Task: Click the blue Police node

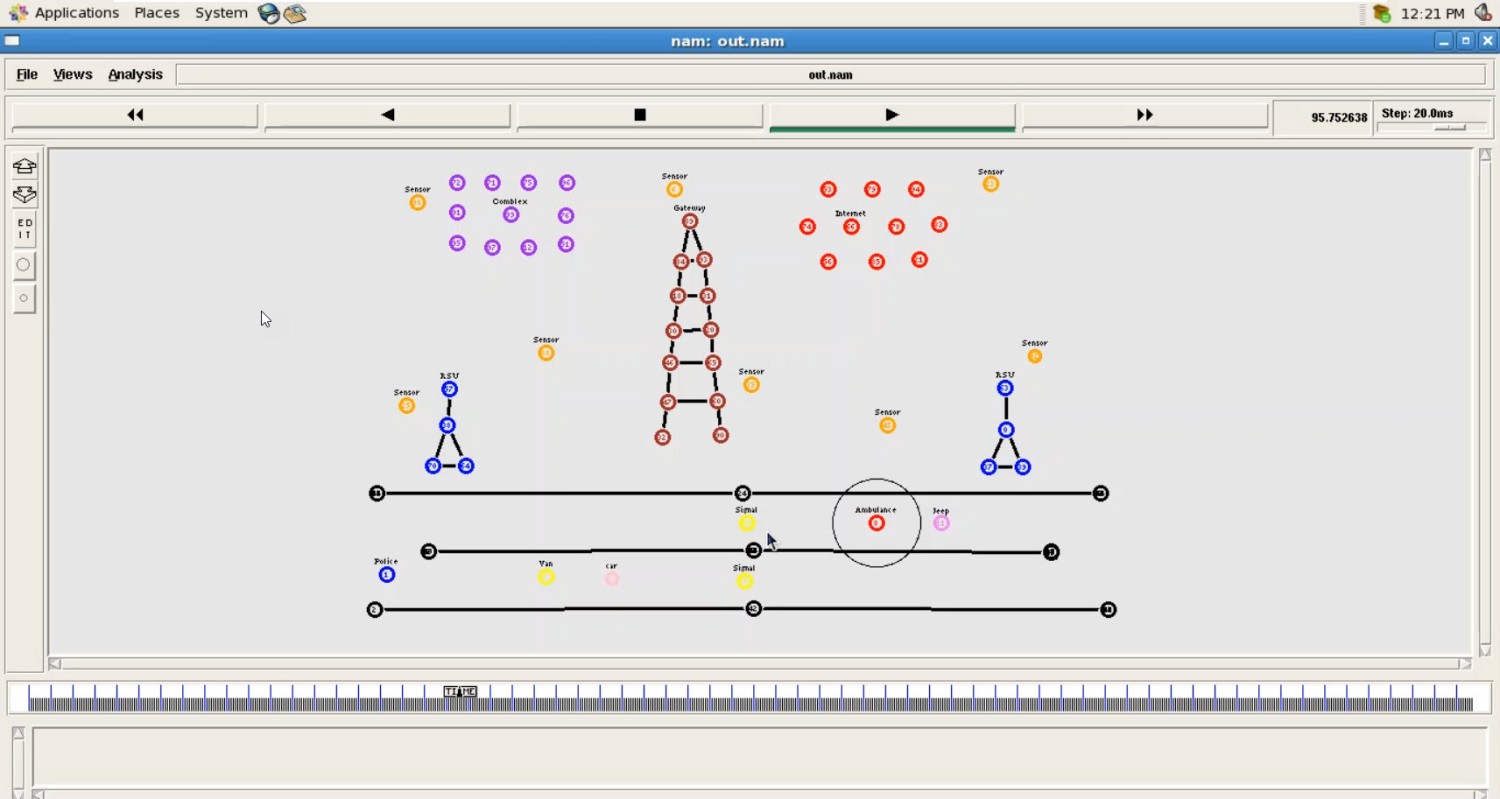Action: (x=386, y=575)
